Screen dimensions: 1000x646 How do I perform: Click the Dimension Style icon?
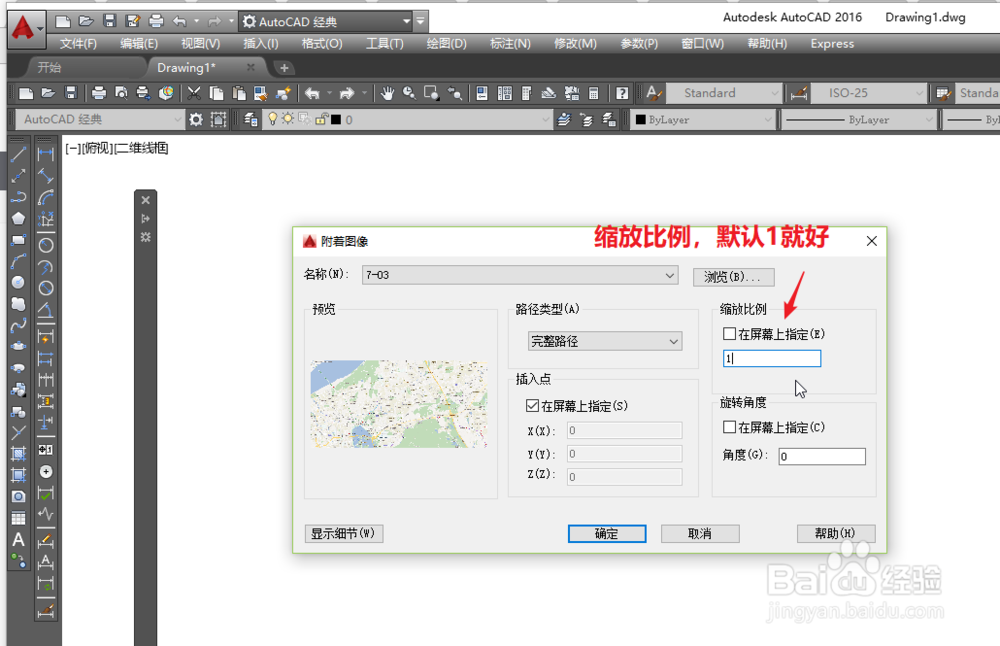799,93
